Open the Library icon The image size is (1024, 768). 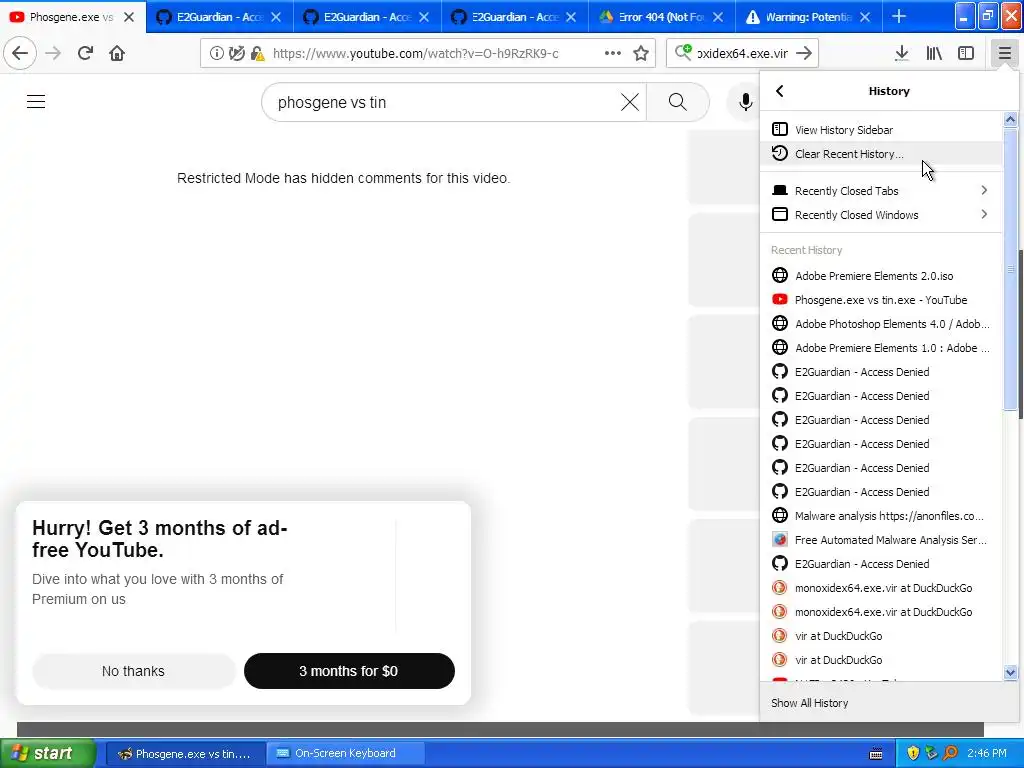coord(934,54)
